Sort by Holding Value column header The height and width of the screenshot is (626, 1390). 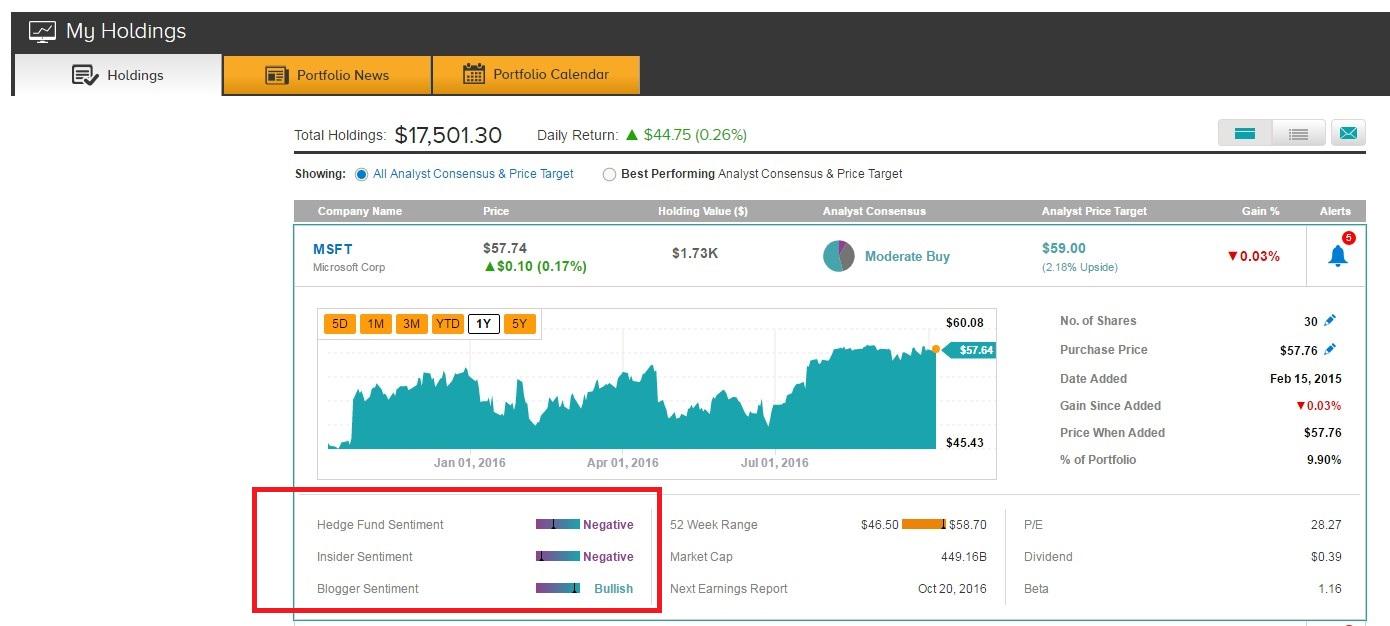(703, 211)
